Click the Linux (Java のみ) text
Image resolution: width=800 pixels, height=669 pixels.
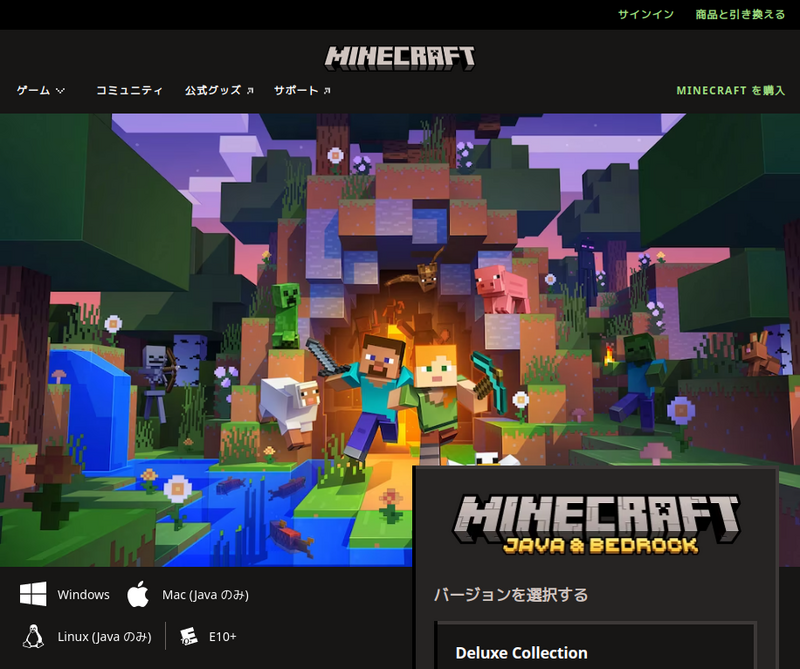105,636
